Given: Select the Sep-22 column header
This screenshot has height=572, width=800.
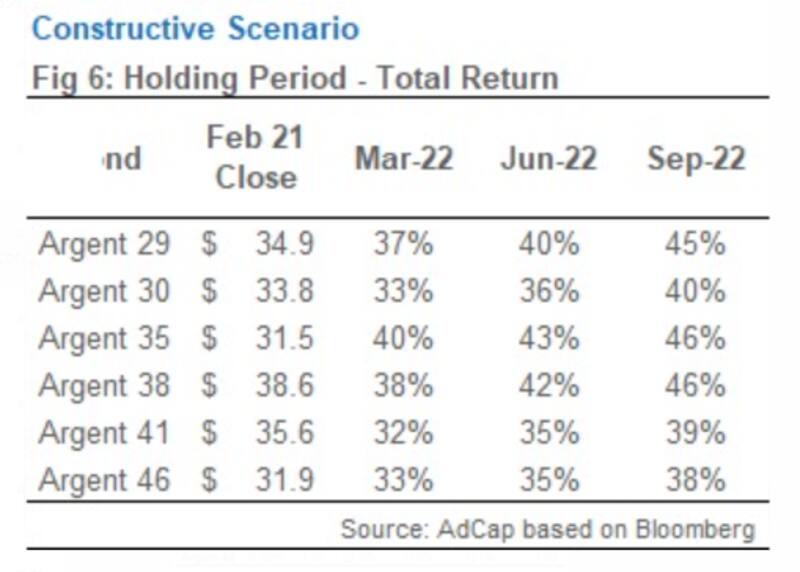Looking at the screenshot, I should pyautogui.click(x=696, y=159).
